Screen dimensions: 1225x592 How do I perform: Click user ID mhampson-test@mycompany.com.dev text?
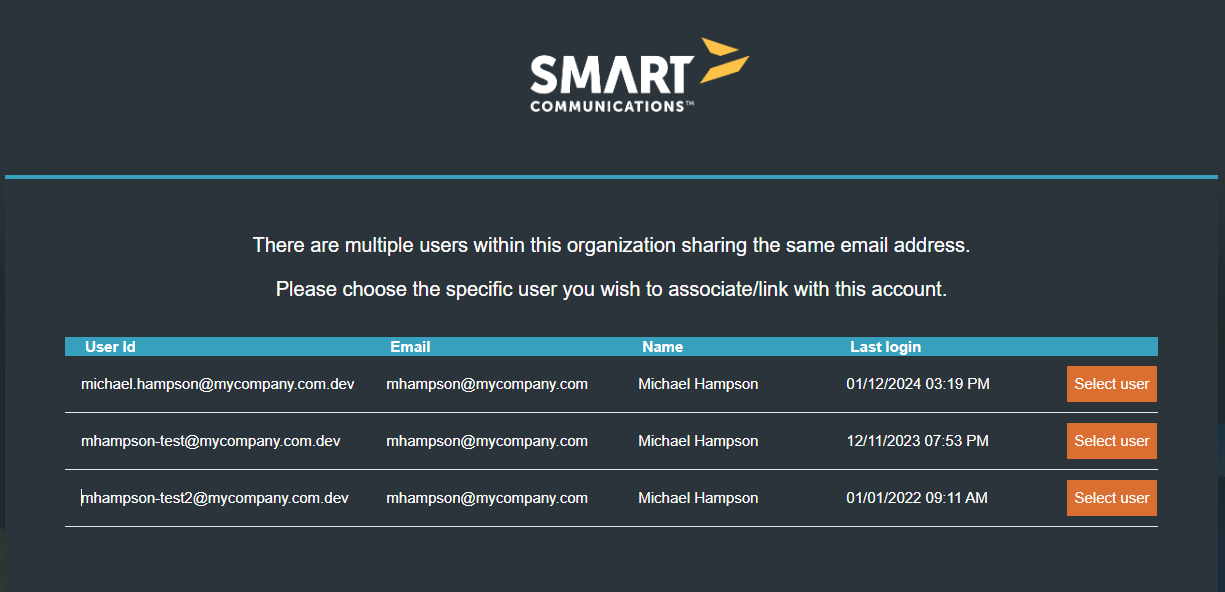pyautogui.click(x=210, y=441)
